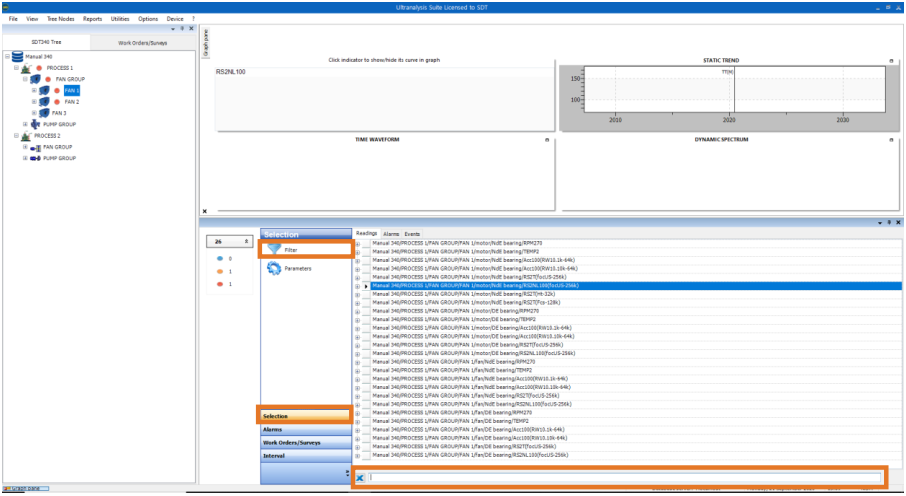Open the Alarms section button
Viewport: 906px width, 496px height.
point(305,429)
